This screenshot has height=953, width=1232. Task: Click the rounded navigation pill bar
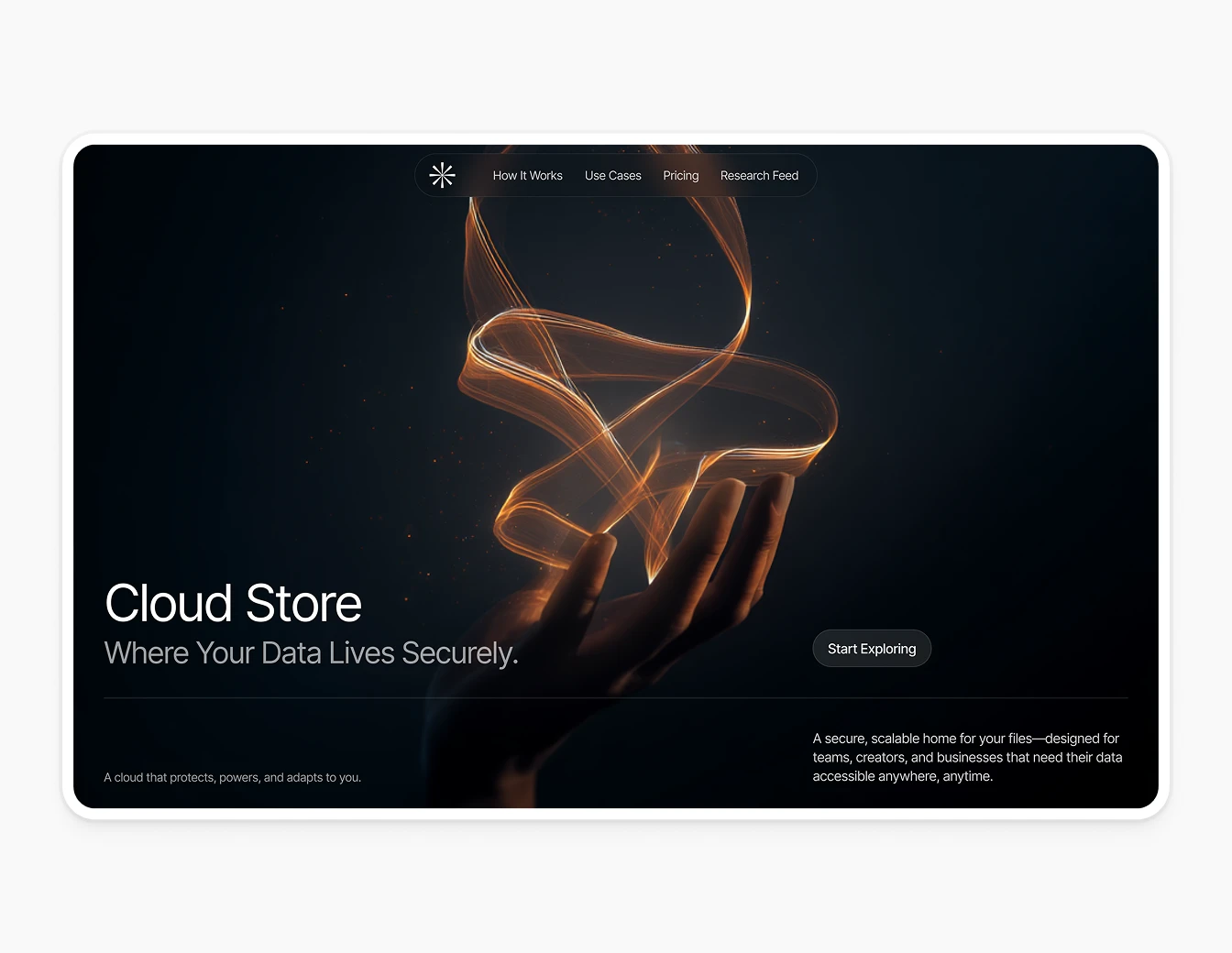pyautogui.click(x=615, y=175)
